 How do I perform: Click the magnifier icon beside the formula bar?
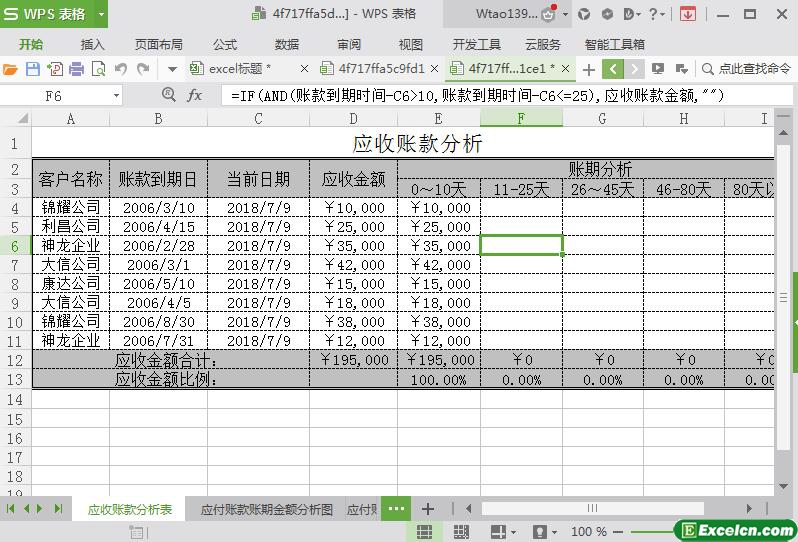168,95
